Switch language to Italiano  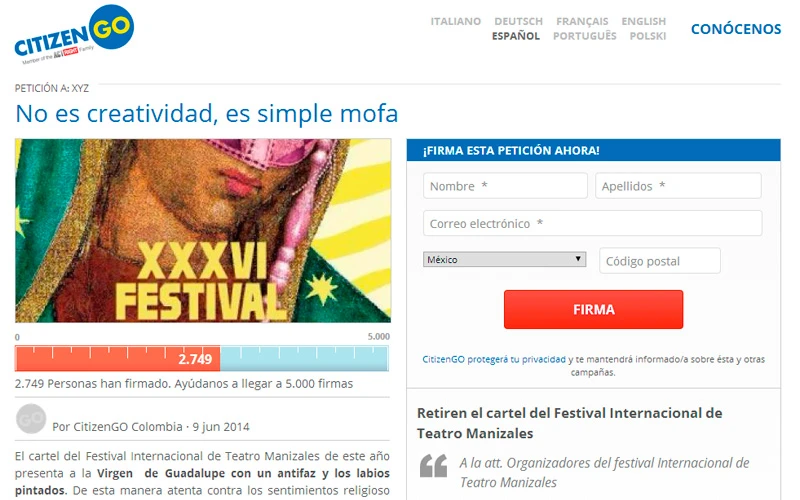click(x=456, y=21)
